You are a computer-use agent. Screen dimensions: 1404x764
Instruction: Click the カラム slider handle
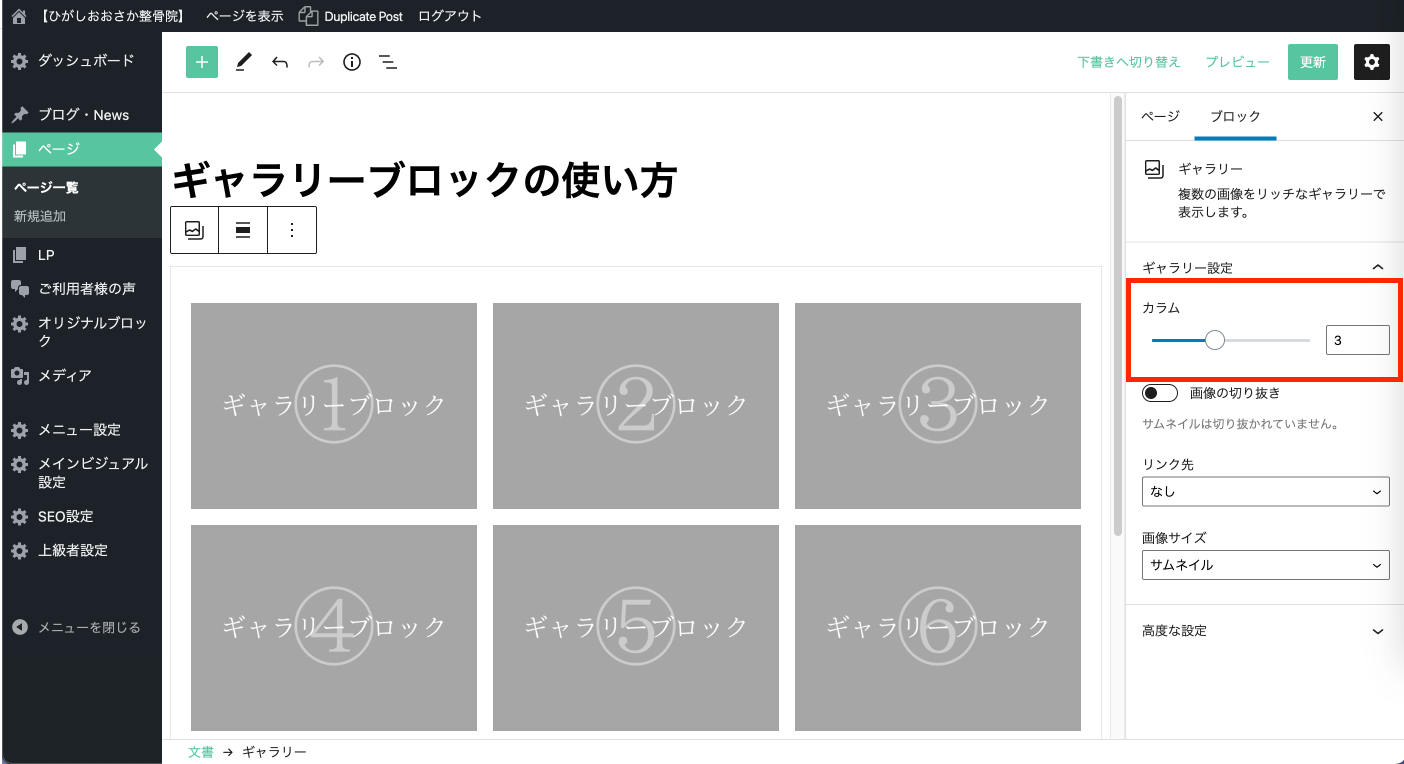click(1215, 340)
